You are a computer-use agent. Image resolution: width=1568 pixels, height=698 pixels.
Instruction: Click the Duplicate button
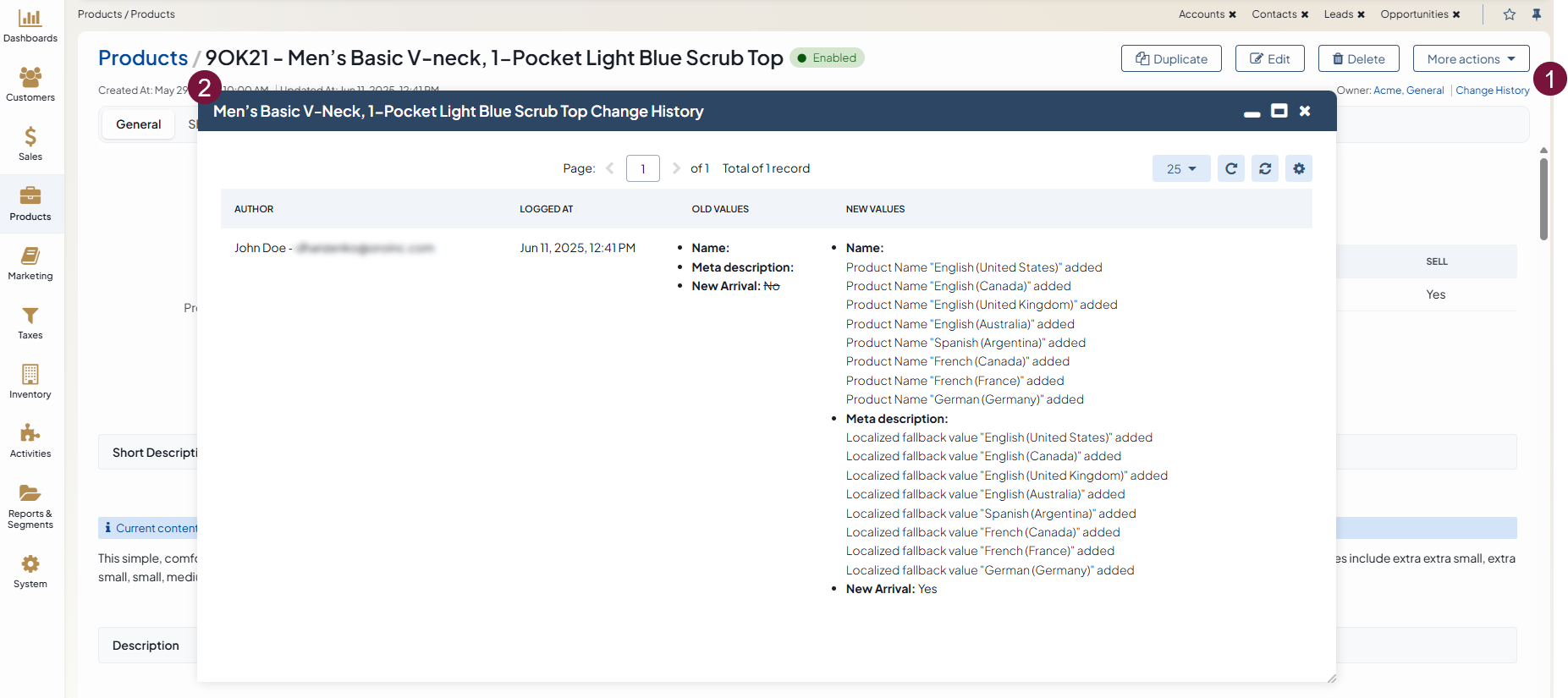coord(1171,58)
